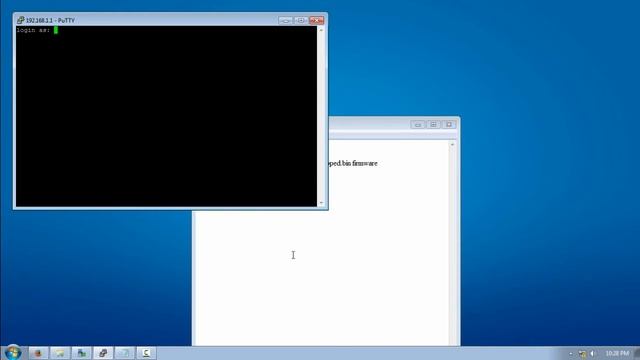Minimize the background document window
640x360 pixels.
tap(418, 124)
